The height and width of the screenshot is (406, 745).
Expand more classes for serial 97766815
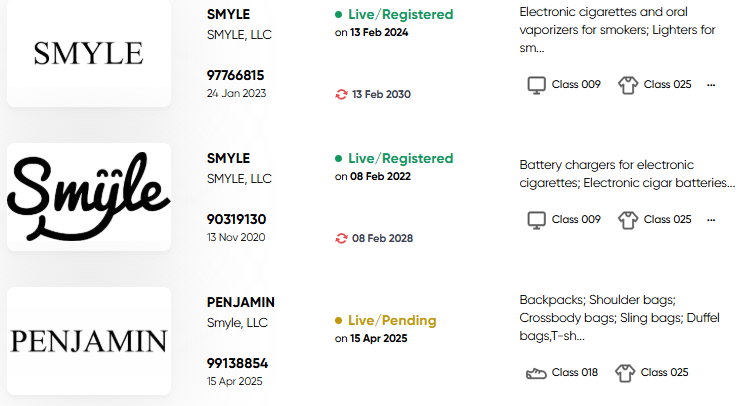[711, 85]
